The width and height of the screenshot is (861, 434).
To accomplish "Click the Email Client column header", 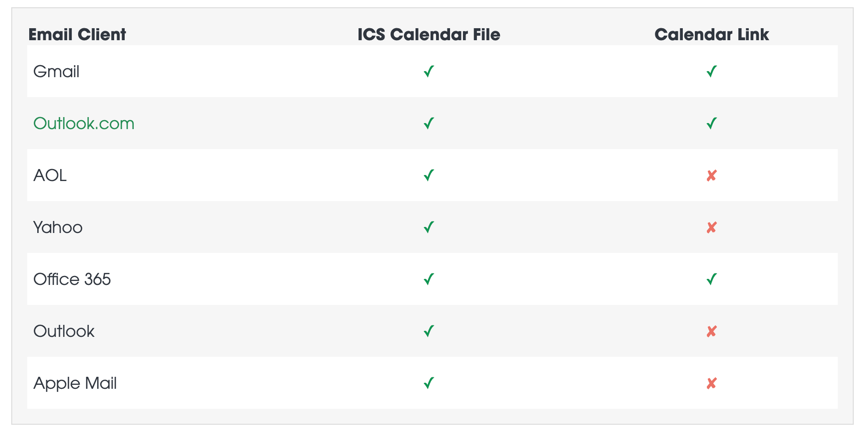I will (x=77, y=35).
